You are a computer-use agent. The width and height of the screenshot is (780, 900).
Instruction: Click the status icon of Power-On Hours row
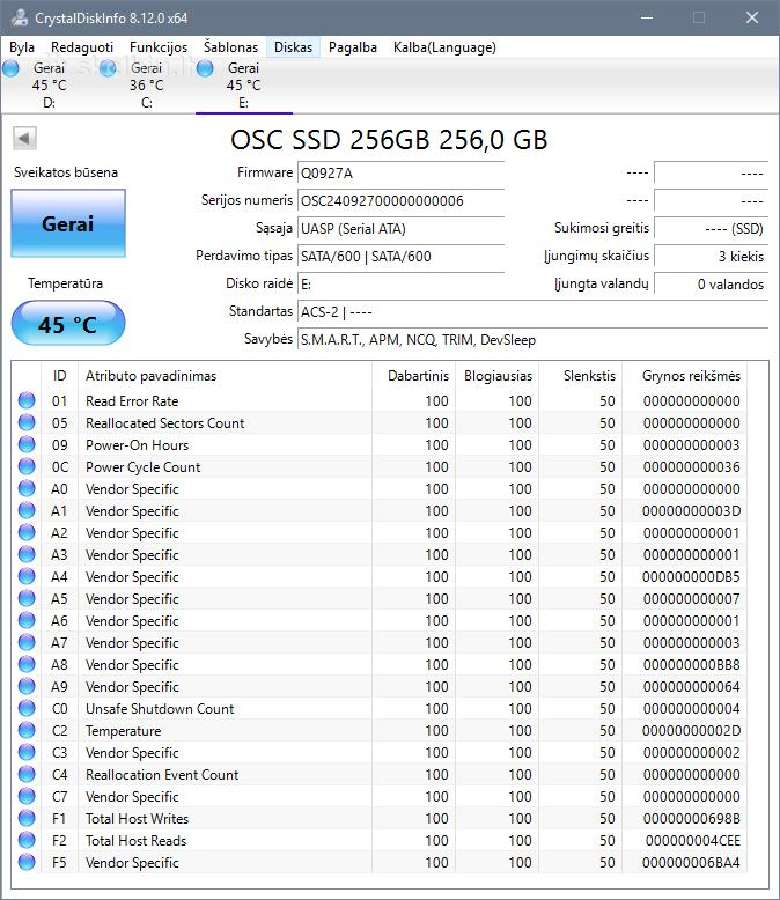[x=27, y=444]
